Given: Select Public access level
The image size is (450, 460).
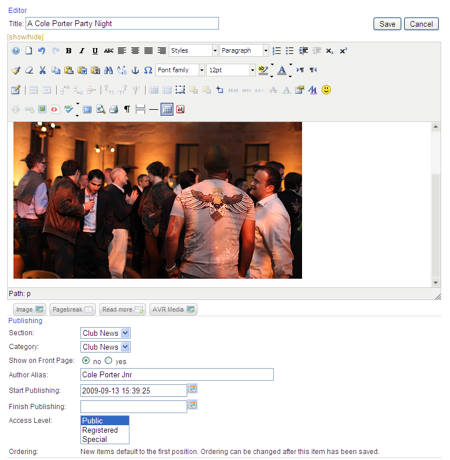Looking at the screenshot, I should (x=105, y=421).
